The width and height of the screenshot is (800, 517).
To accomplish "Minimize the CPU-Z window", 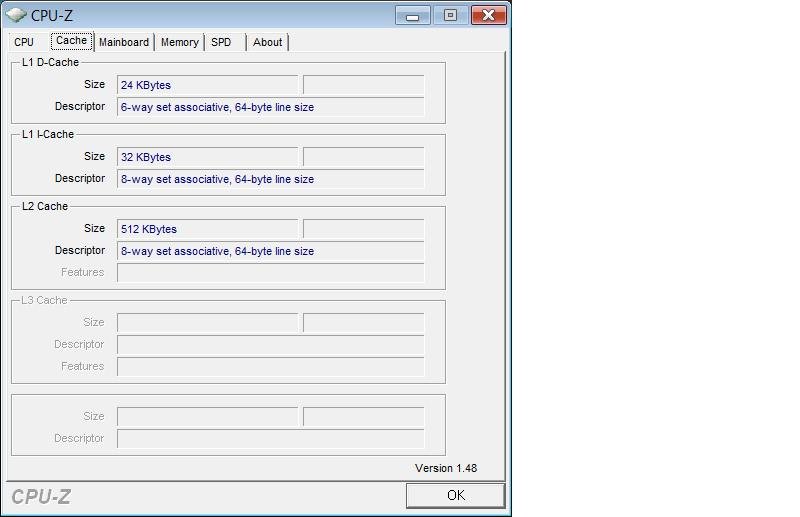I will [413, 15].
